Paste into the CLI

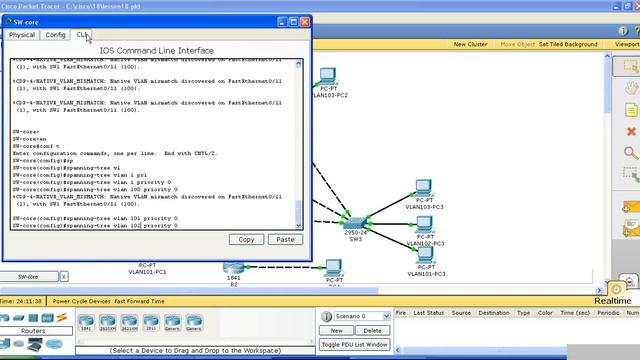point(285,240)
